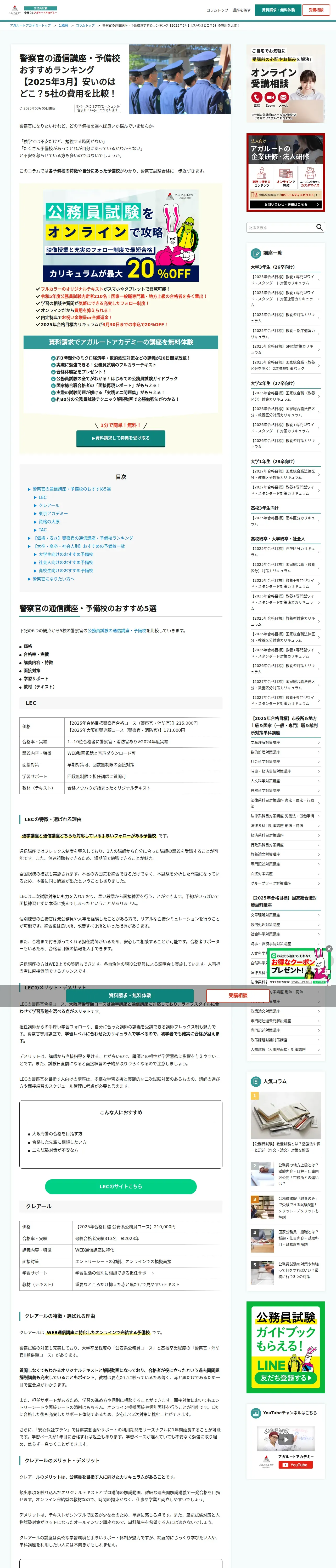Jump to 東京アカデミー in table of contents

(x=53, y=513)
